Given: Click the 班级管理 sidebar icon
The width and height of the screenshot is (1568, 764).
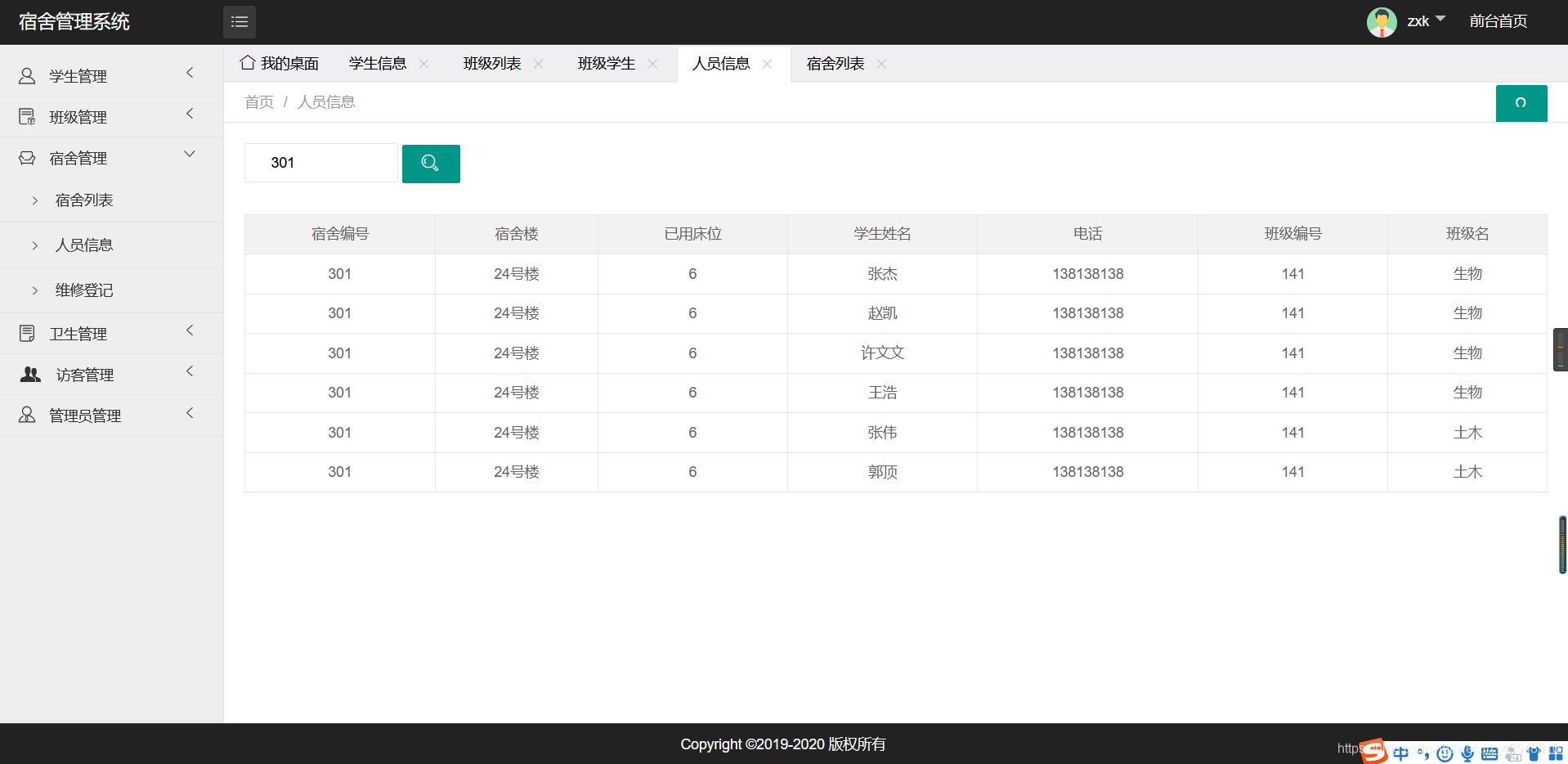Looking at the screenshot, I should point(27,117).
